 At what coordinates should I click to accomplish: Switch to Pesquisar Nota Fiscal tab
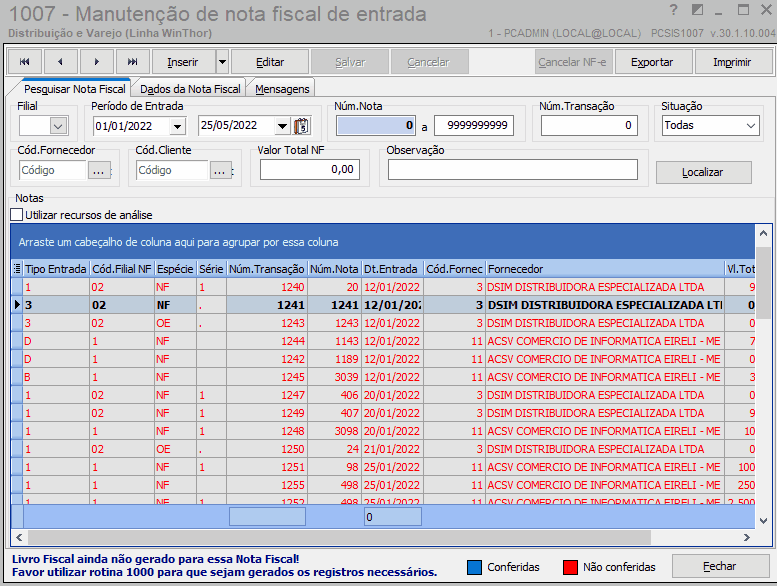pyautogui.click(x=74, y=89)
